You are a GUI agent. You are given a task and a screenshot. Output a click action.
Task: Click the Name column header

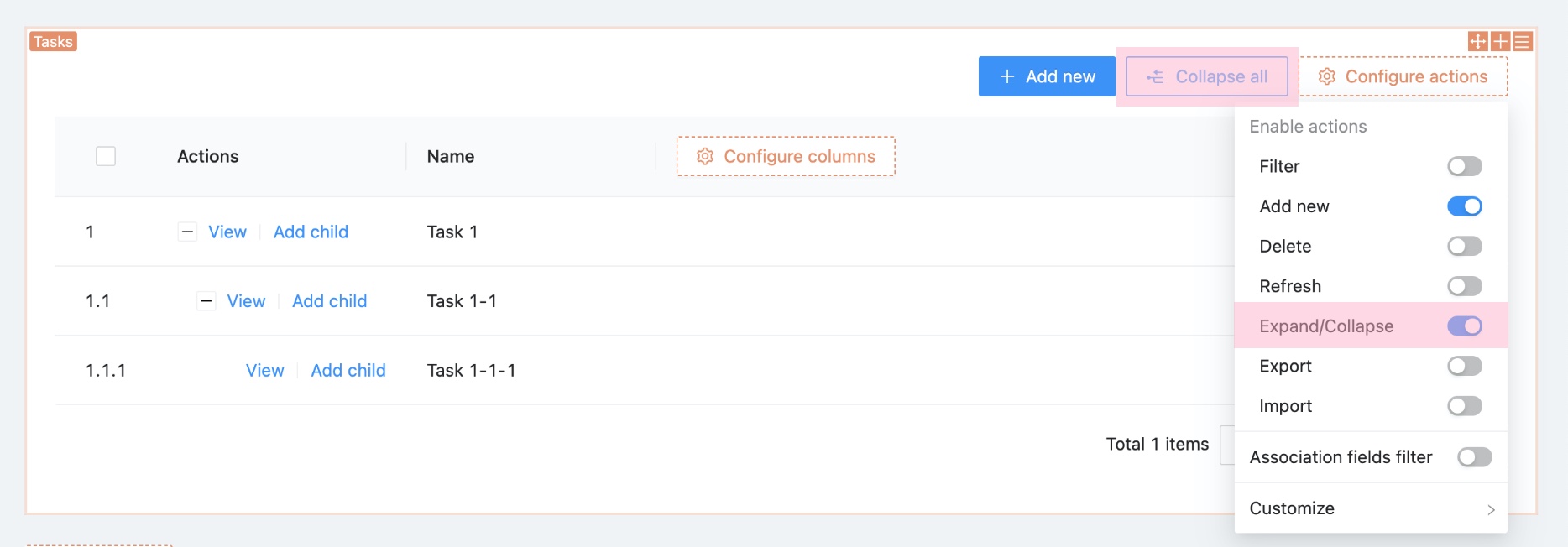(451, 157)
